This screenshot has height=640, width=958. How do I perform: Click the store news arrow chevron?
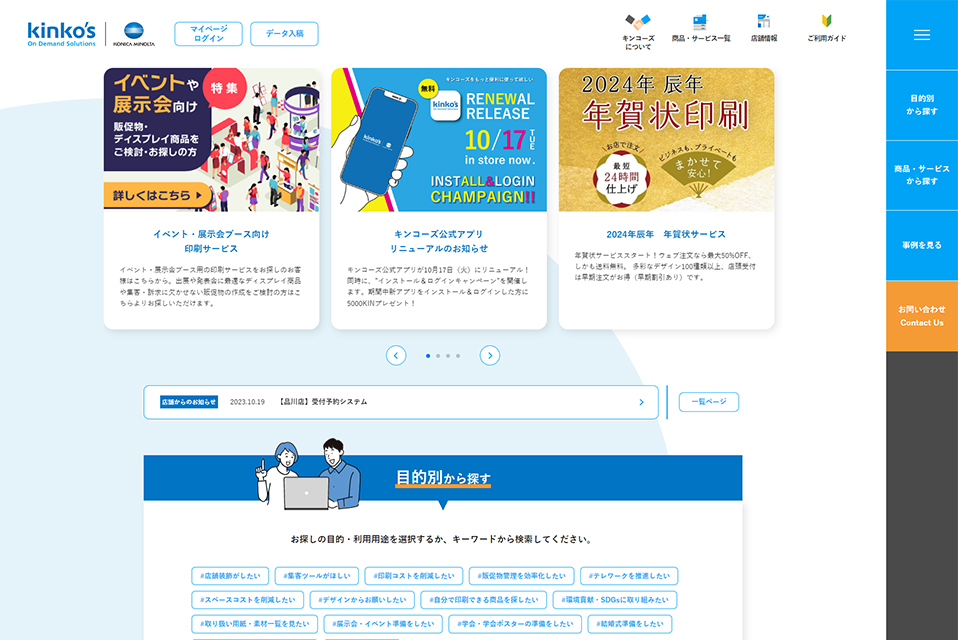tap(641, 402)
